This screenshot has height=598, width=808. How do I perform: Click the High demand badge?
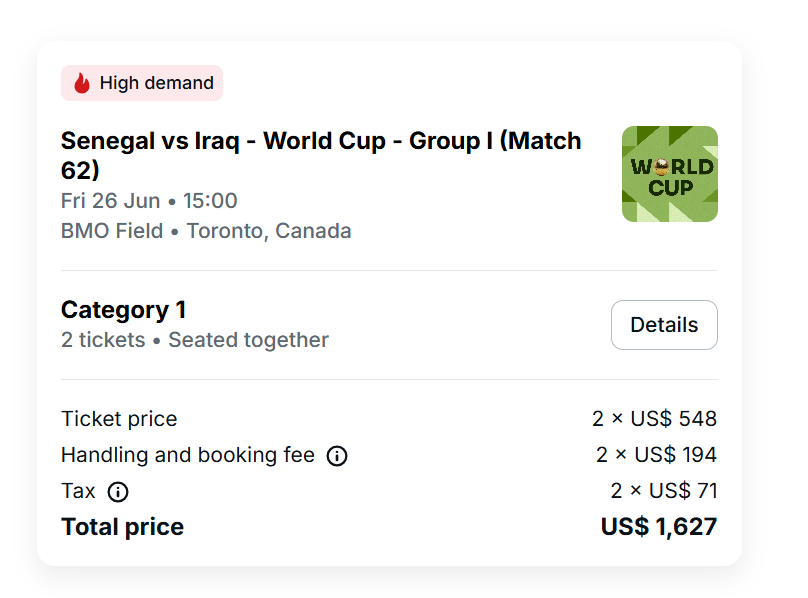click(x=142, y=83)
